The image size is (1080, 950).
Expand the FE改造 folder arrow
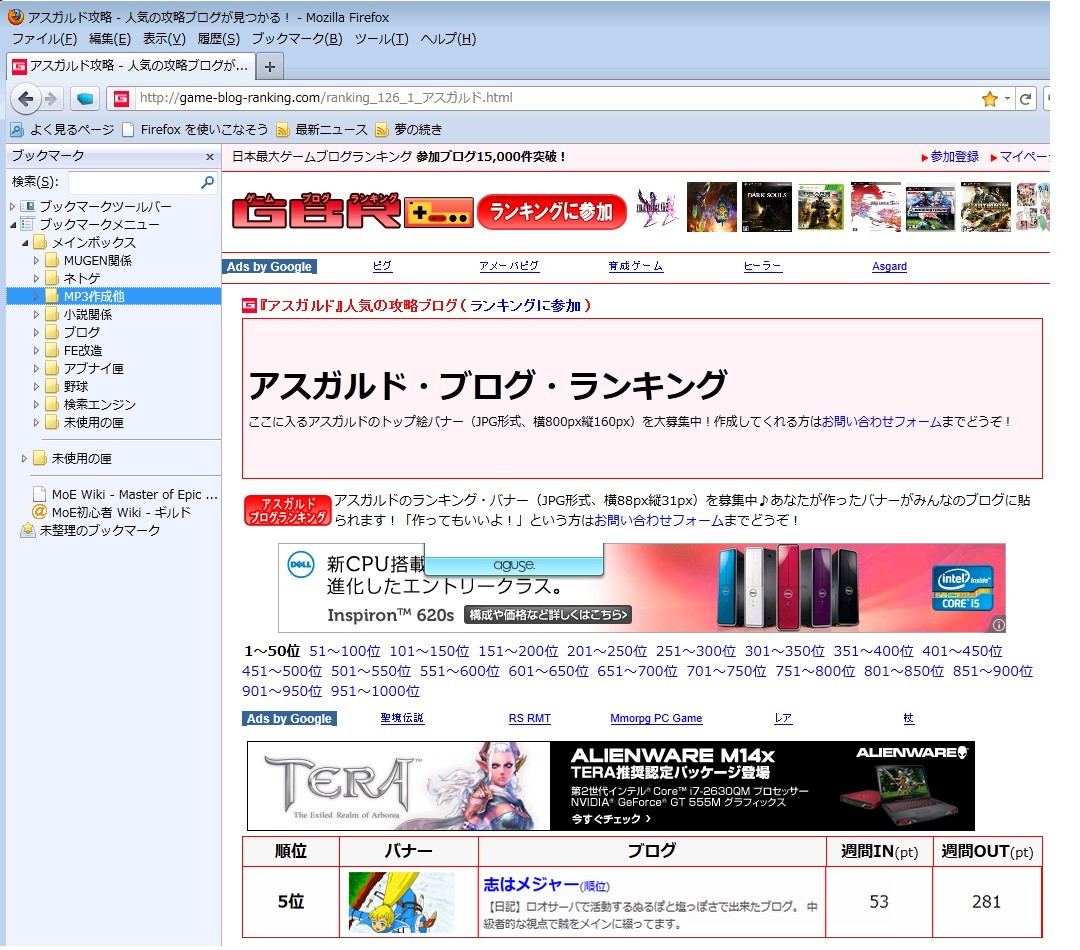[37, 351]
